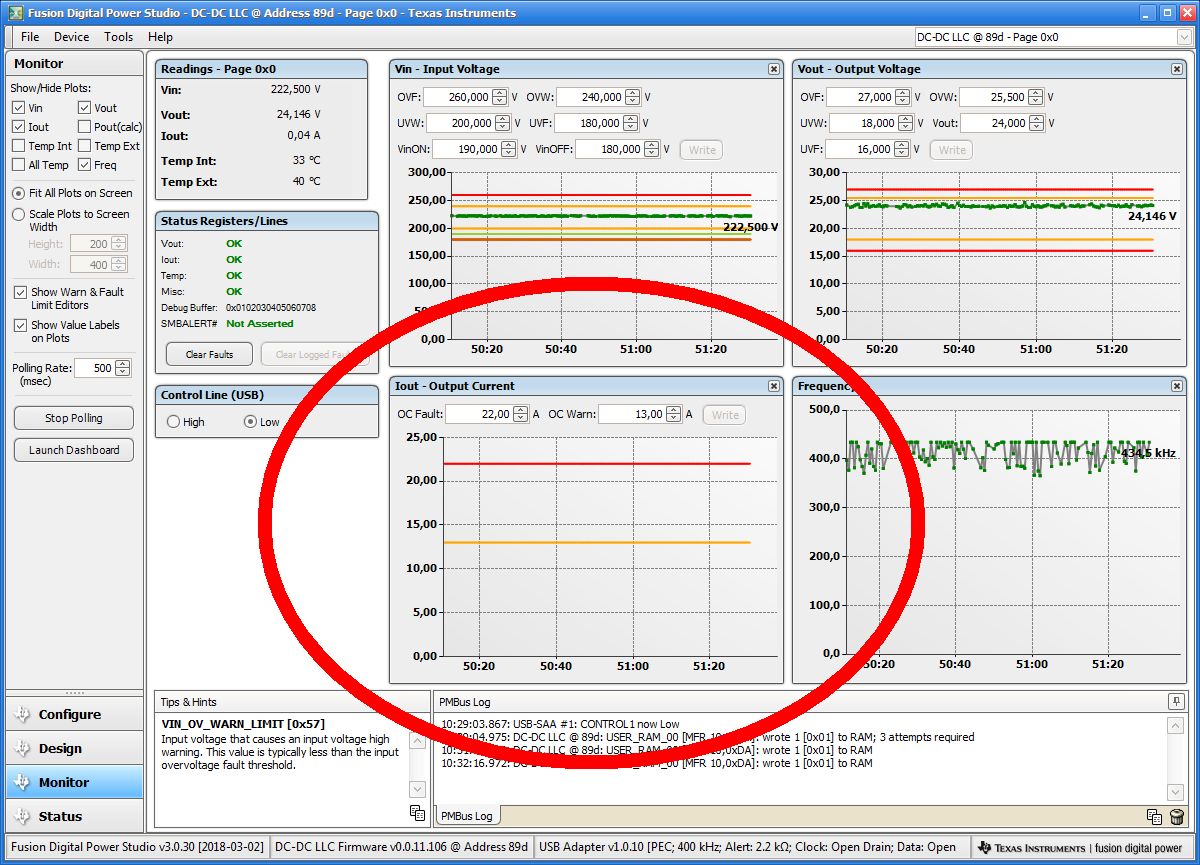Toggle the Vin plot checkbox
The image size is (1200, 865).
tap(18, 108)
